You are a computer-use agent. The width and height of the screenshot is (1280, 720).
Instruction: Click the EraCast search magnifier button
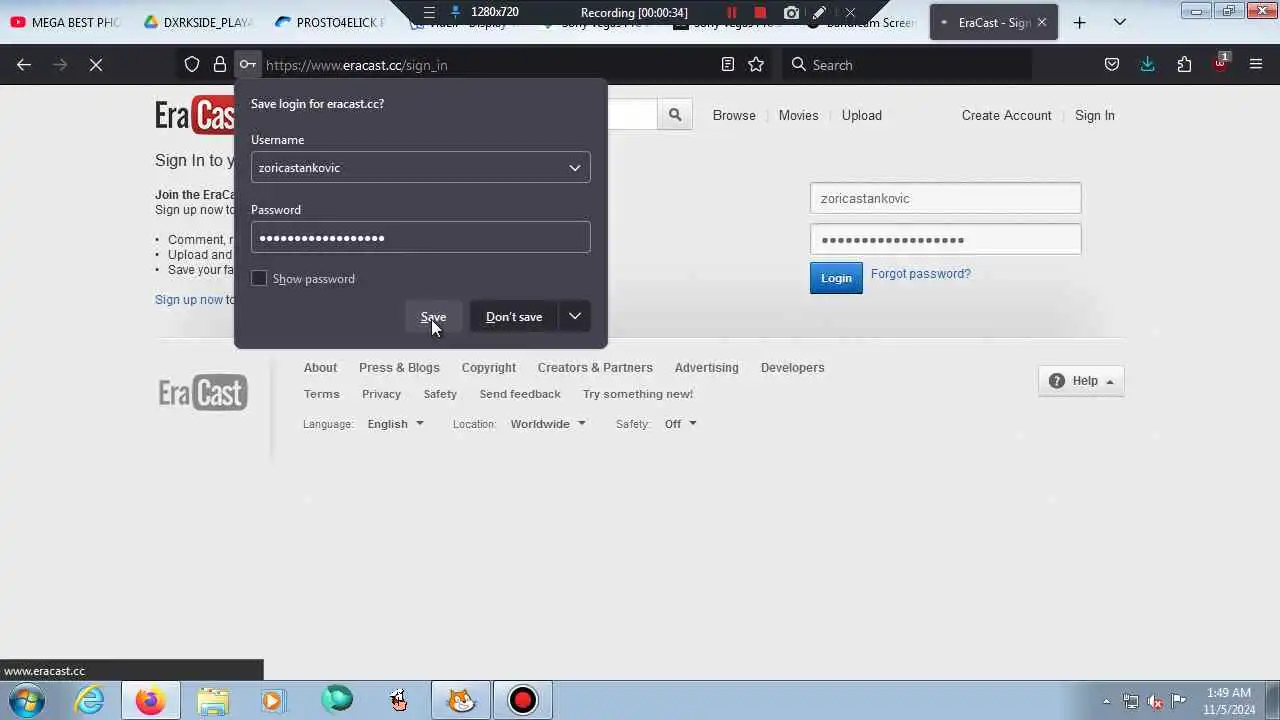(675, 115)
